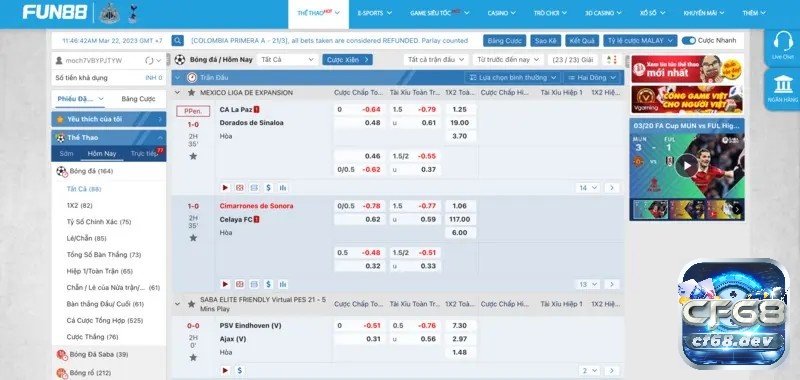Play the MUN vs FUL highlight video
The width and height of the screenshot is (800, 380).
[x=687, y=165]
